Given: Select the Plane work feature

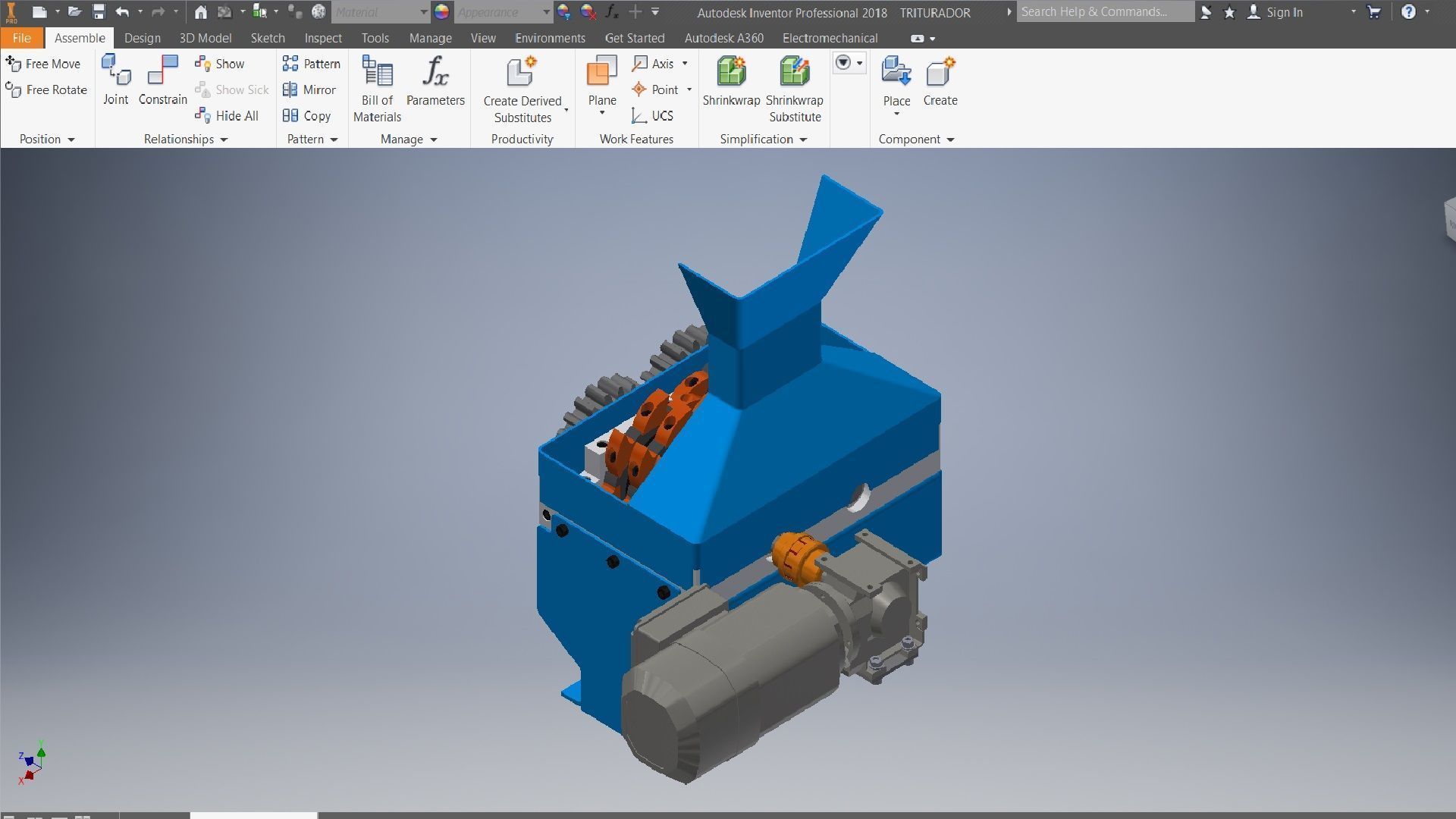Looking at the screenshot, I should click(602, 80).
